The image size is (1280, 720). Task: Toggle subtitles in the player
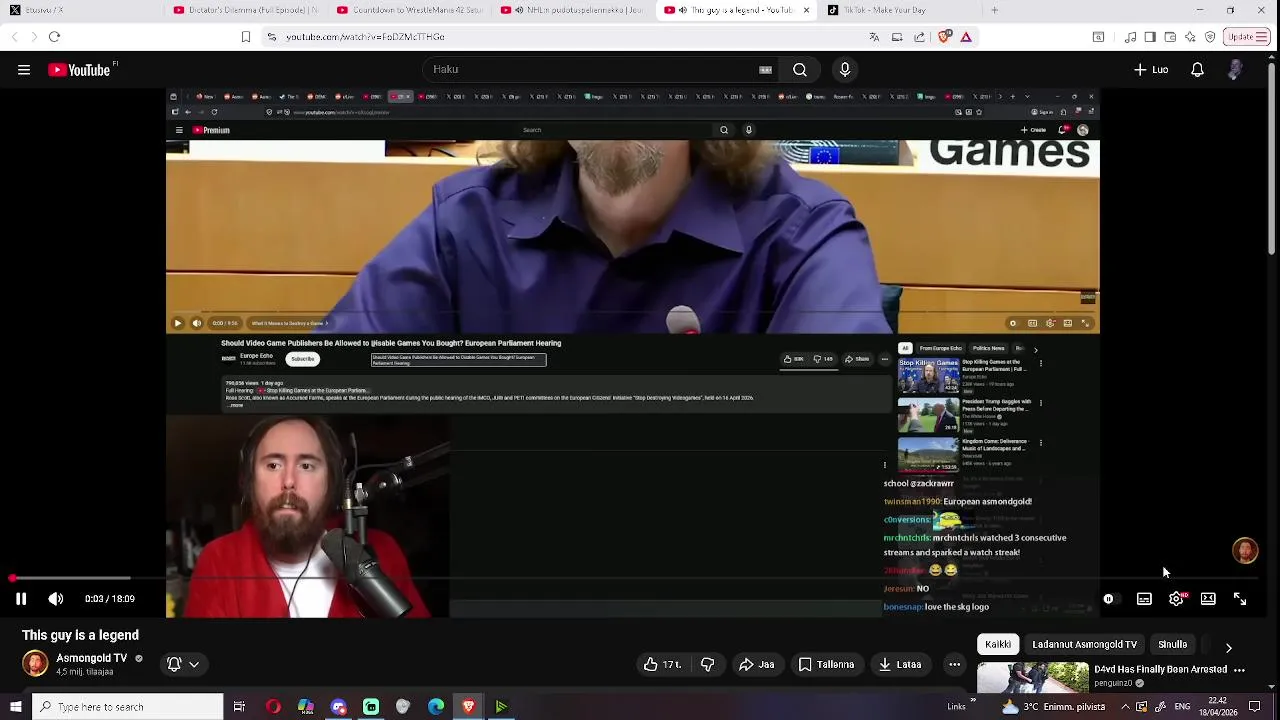(x=1144, y=599)
